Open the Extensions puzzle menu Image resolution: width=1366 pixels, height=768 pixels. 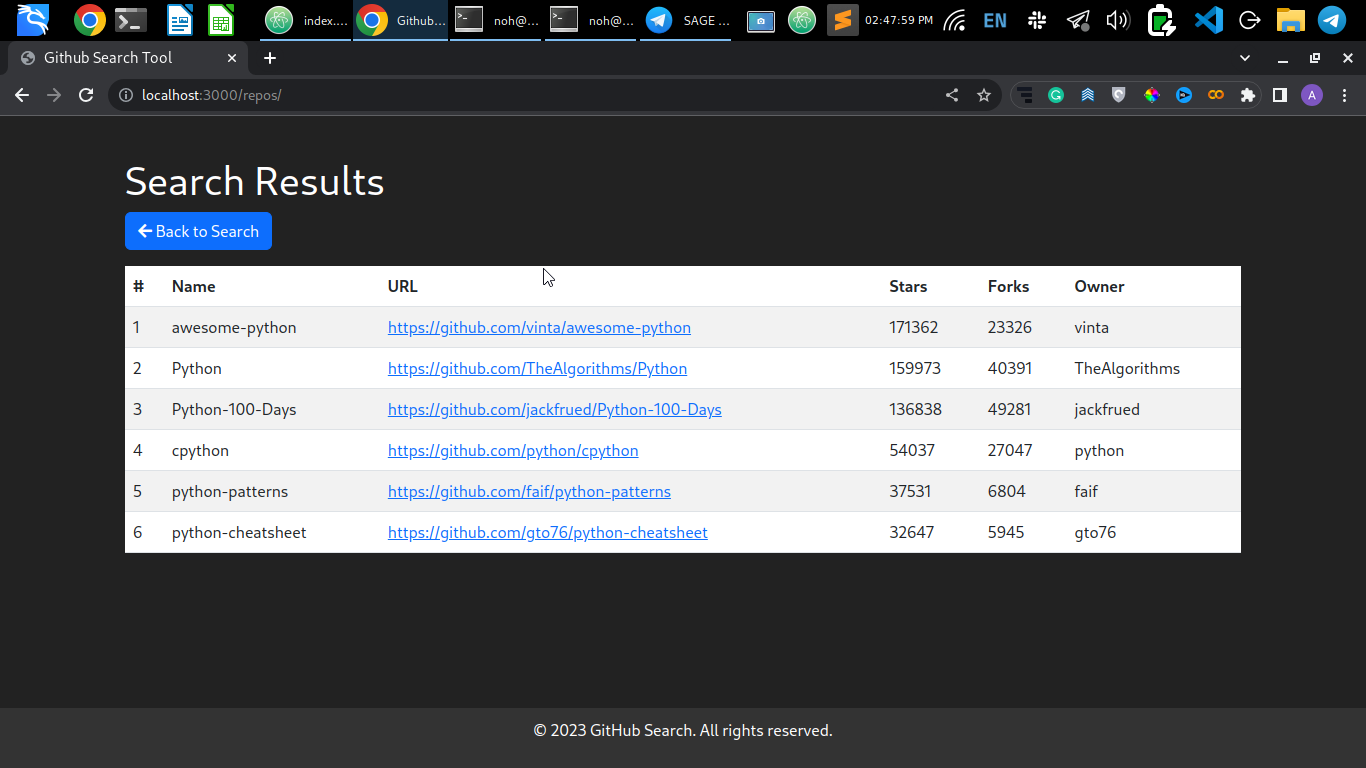(1248, 95)
